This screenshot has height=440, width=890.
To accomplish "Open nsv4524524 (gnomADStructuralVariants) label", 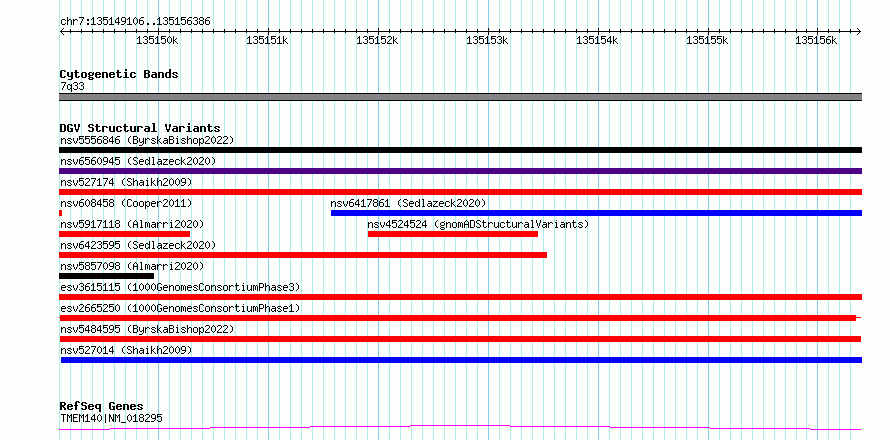I will 478,224.
